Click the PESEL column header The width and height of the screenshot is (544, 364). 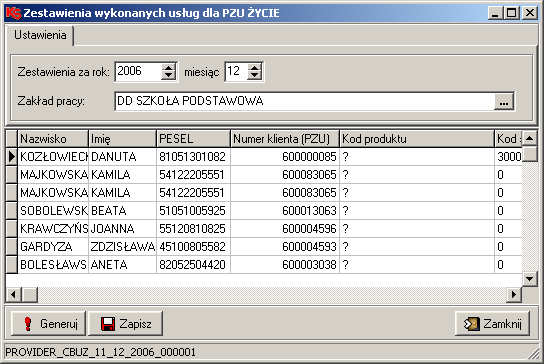click(193, 139)
